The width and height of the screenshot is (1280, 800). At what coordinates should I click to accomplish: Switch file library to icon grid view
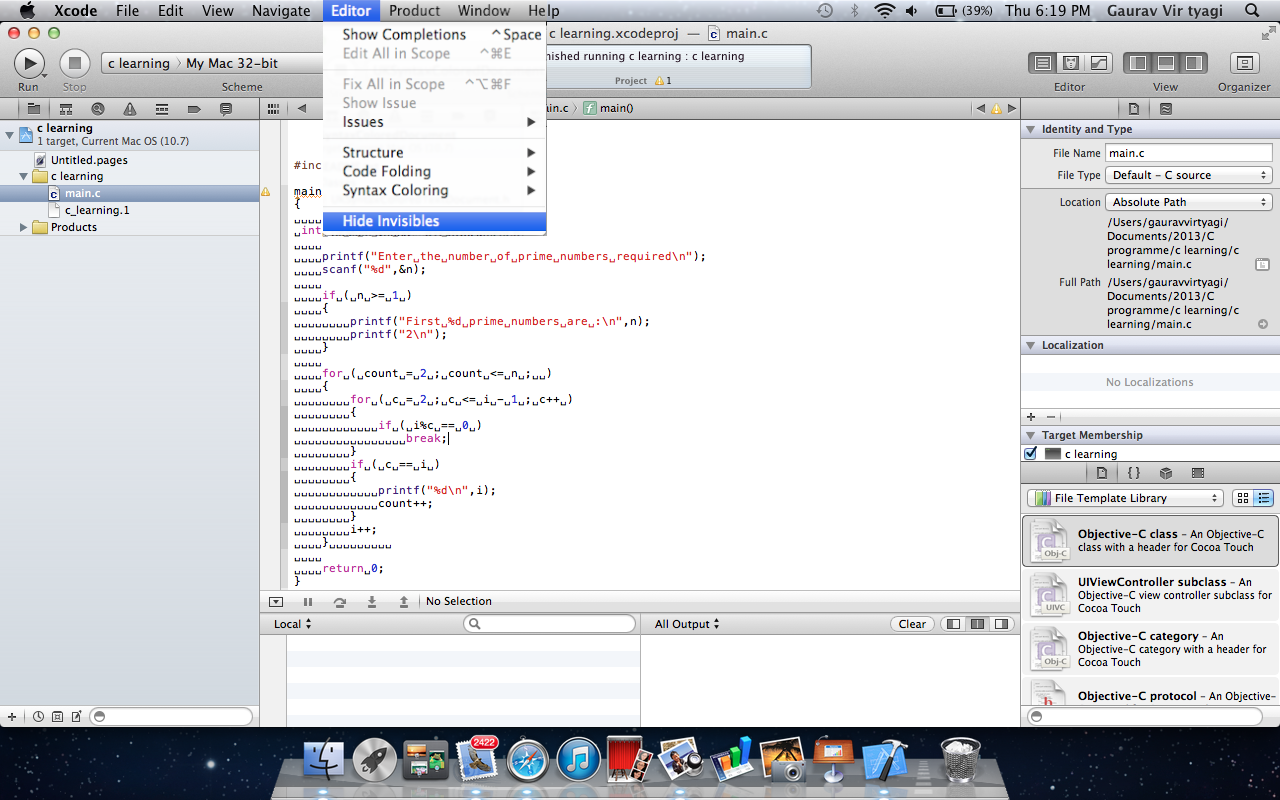click(1243, 498)
